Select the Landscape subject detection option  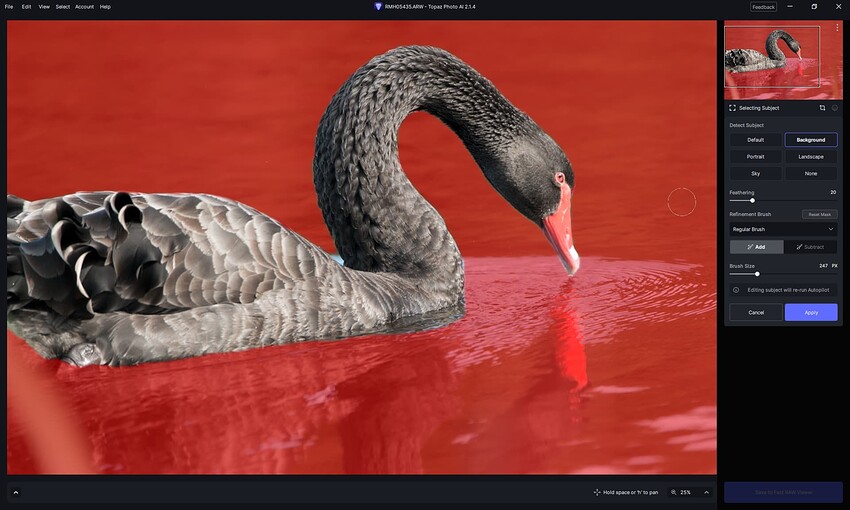point(811,157)
